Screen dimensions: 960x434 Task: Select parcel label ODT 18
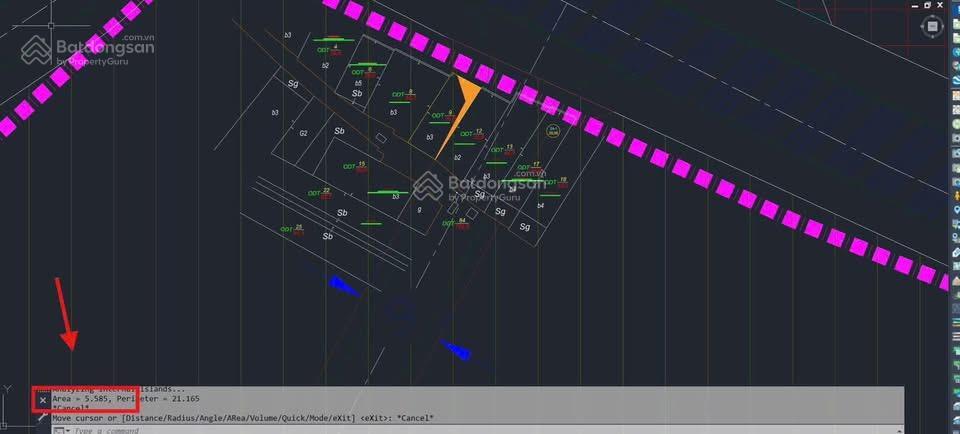click(557, 182)
